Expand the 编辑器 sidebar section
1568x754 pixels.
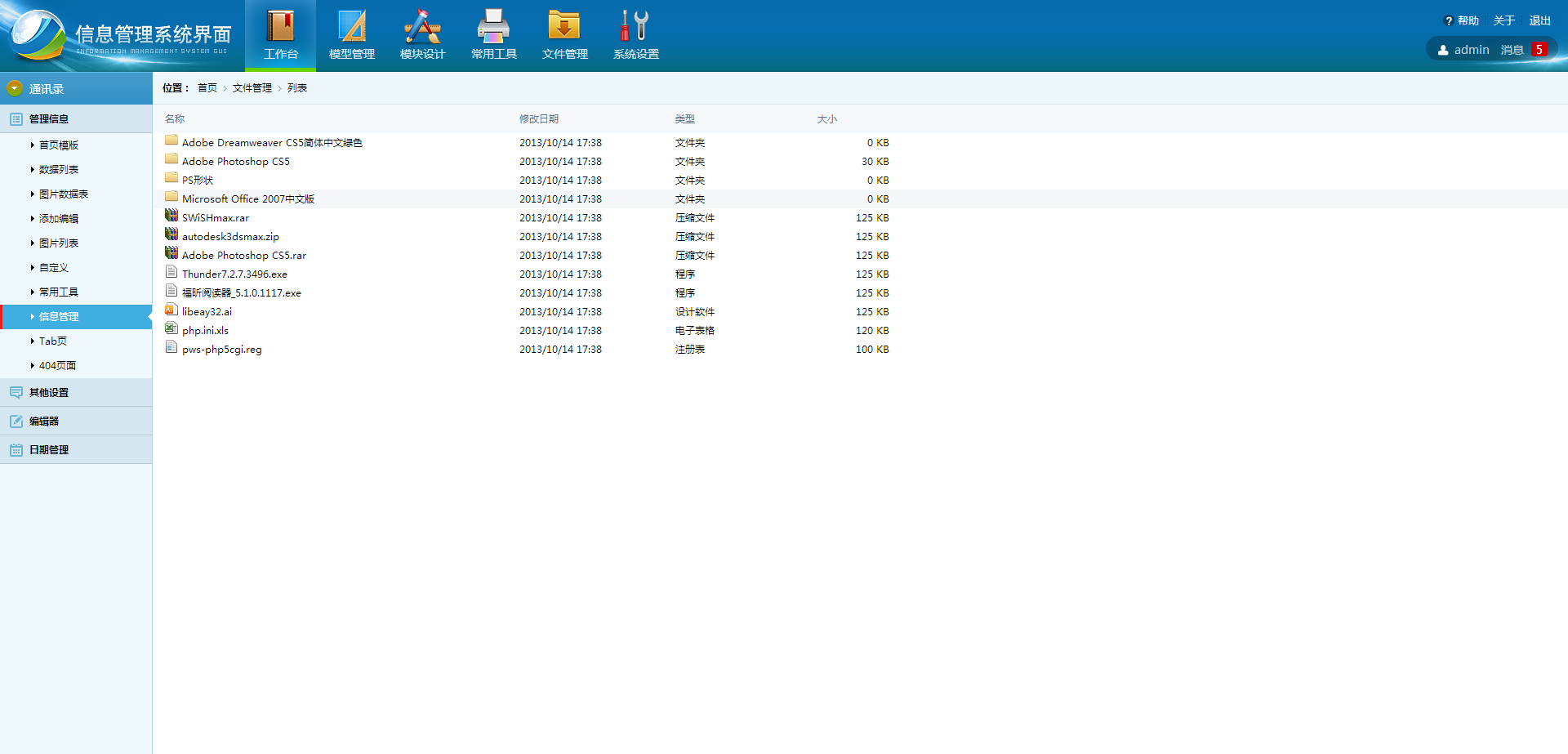click(76, 422)
